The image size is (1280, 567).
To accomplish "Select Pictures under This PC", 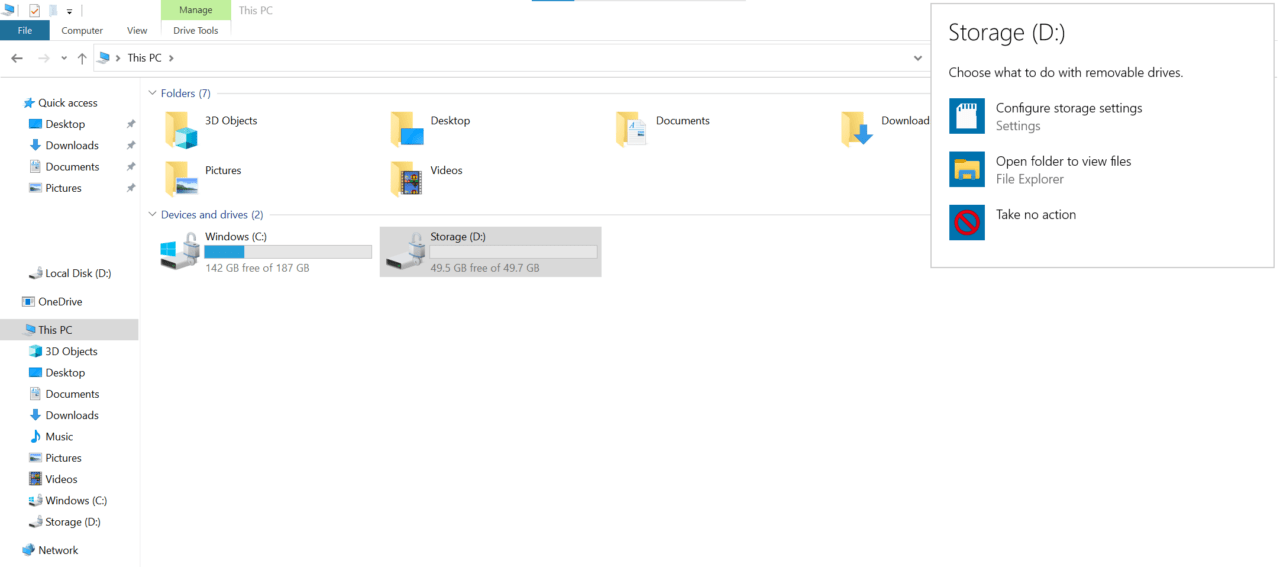I will [x=63, y=458].
